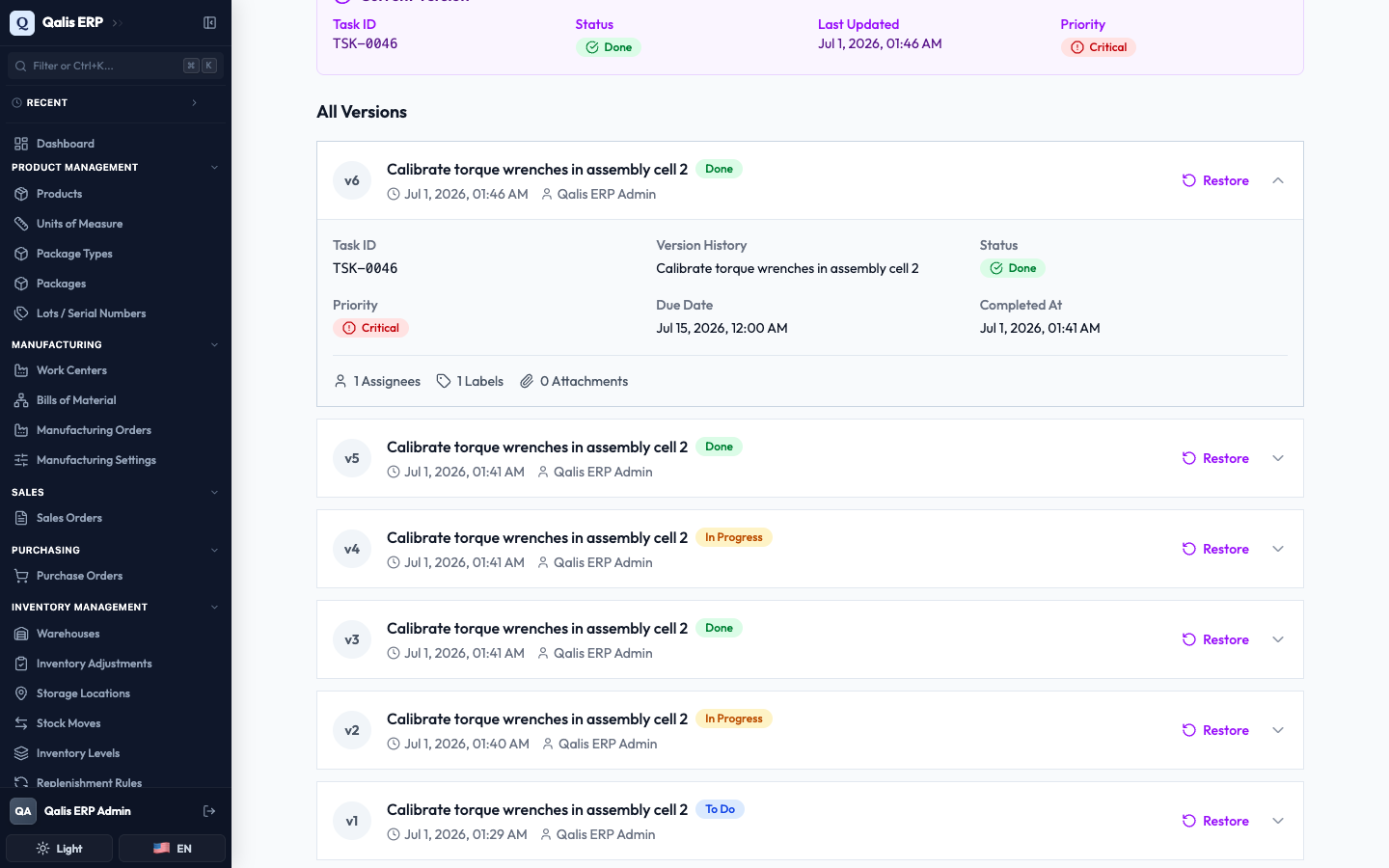Click the v1 version badge
Image resolution: width=1389 pixels, height=868 pixels.
(x=352, y=821)
